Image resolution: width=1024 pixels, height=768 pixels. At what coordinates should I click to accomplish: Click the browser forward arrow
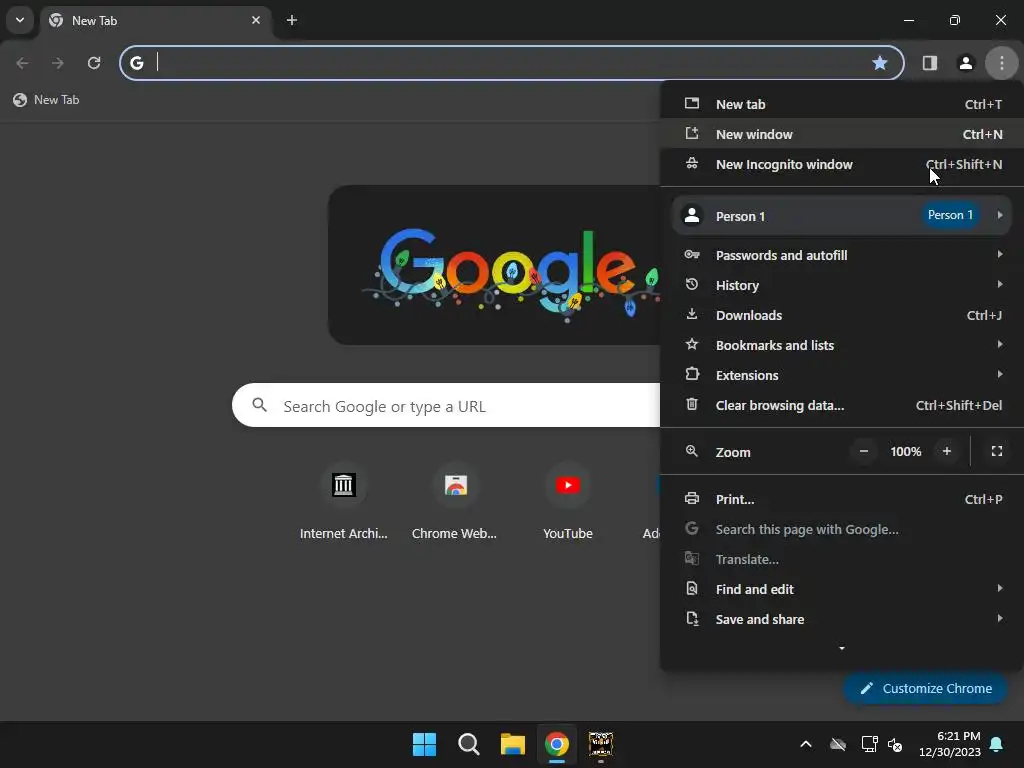[x=57, y=63]
